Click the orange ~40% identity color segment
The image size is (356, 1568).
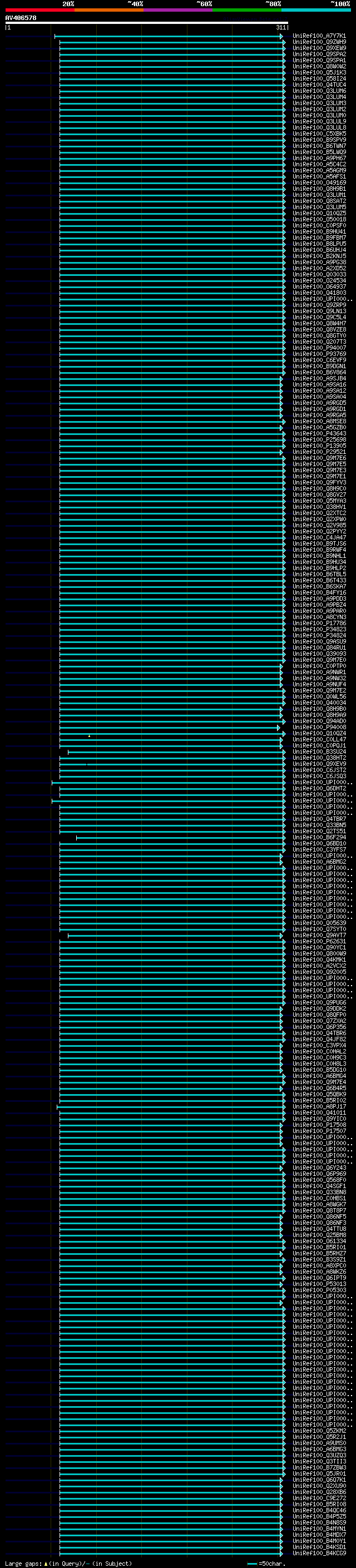pyautogui.click(x=109, y=10)
